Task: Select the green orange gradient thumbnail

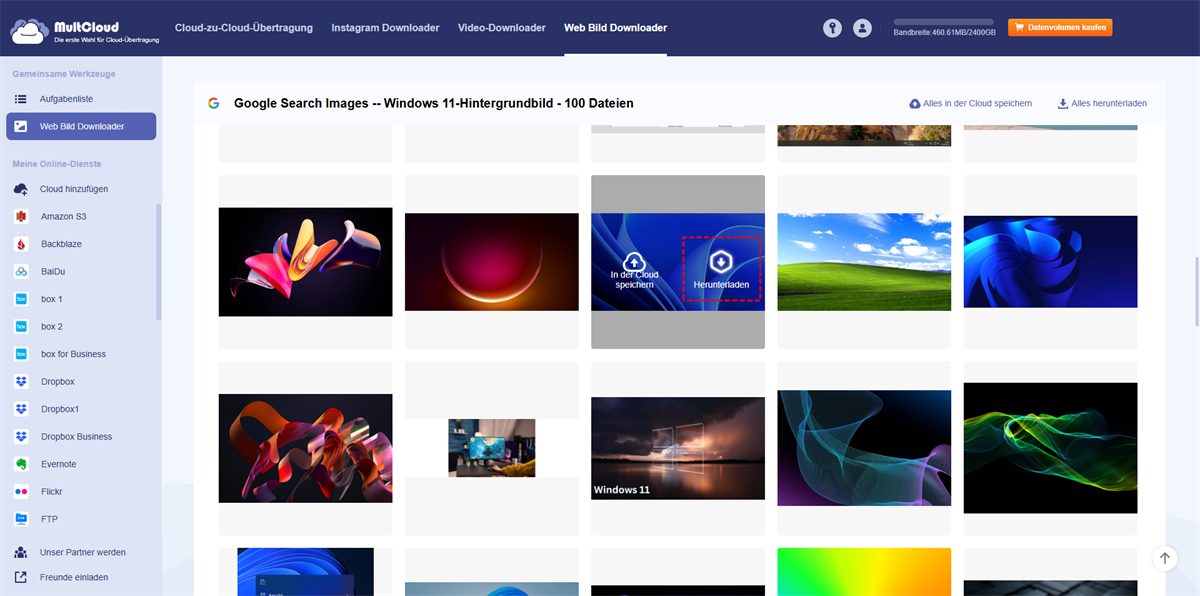Action: 864,572
